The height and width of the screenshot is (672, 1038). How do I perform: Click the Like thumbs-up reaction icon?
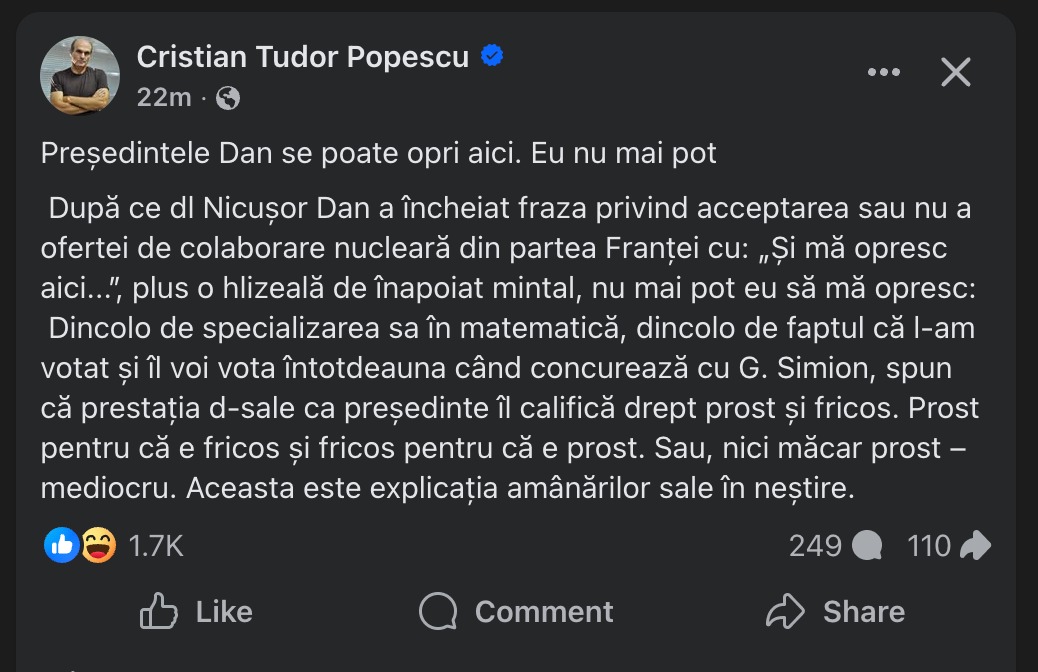coord(59,545)
